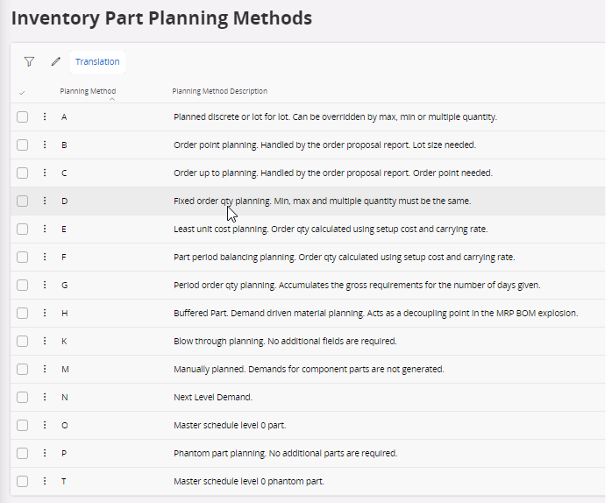This screenshot has height=503, width=606.
Task: Open the filter icon in toolbar
Action: tap(29, 62)
